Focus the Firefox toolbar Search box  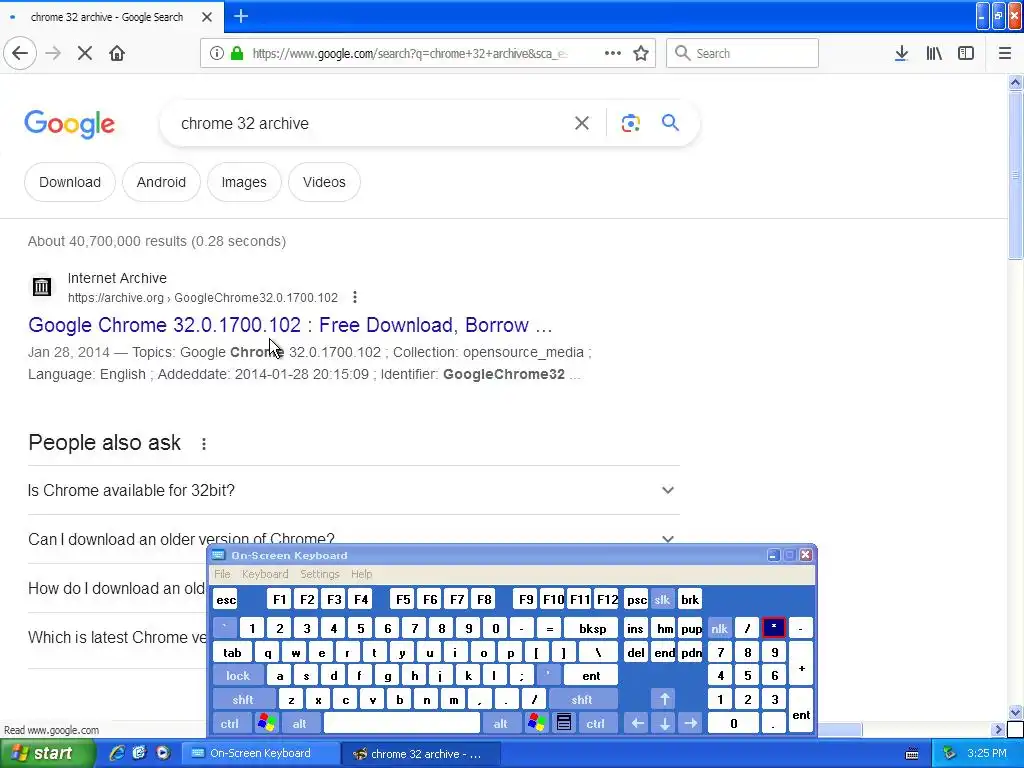point(742,53)
